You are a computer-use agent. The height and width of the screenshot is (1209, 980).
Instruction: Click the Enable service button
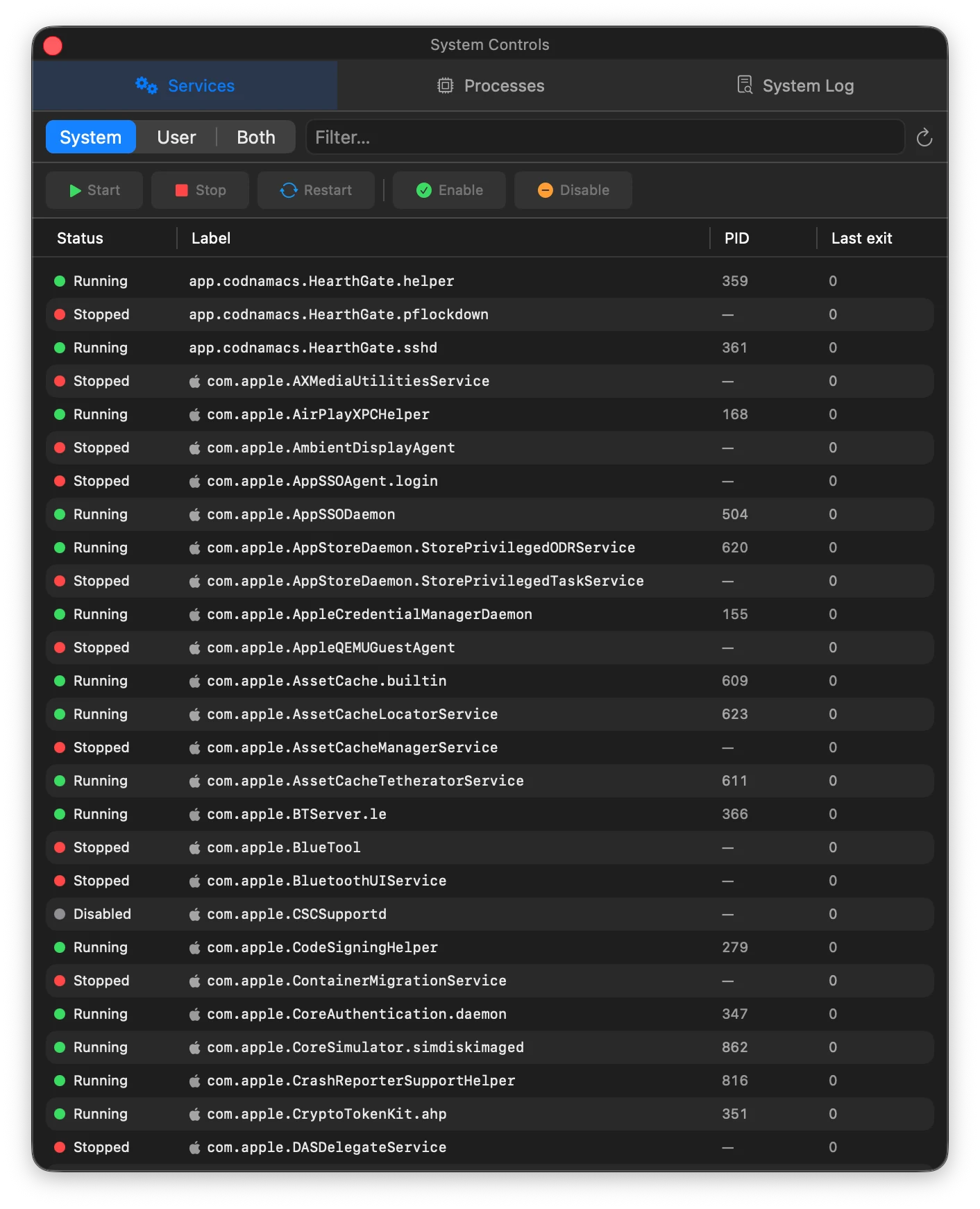click(x=449, y=190)
